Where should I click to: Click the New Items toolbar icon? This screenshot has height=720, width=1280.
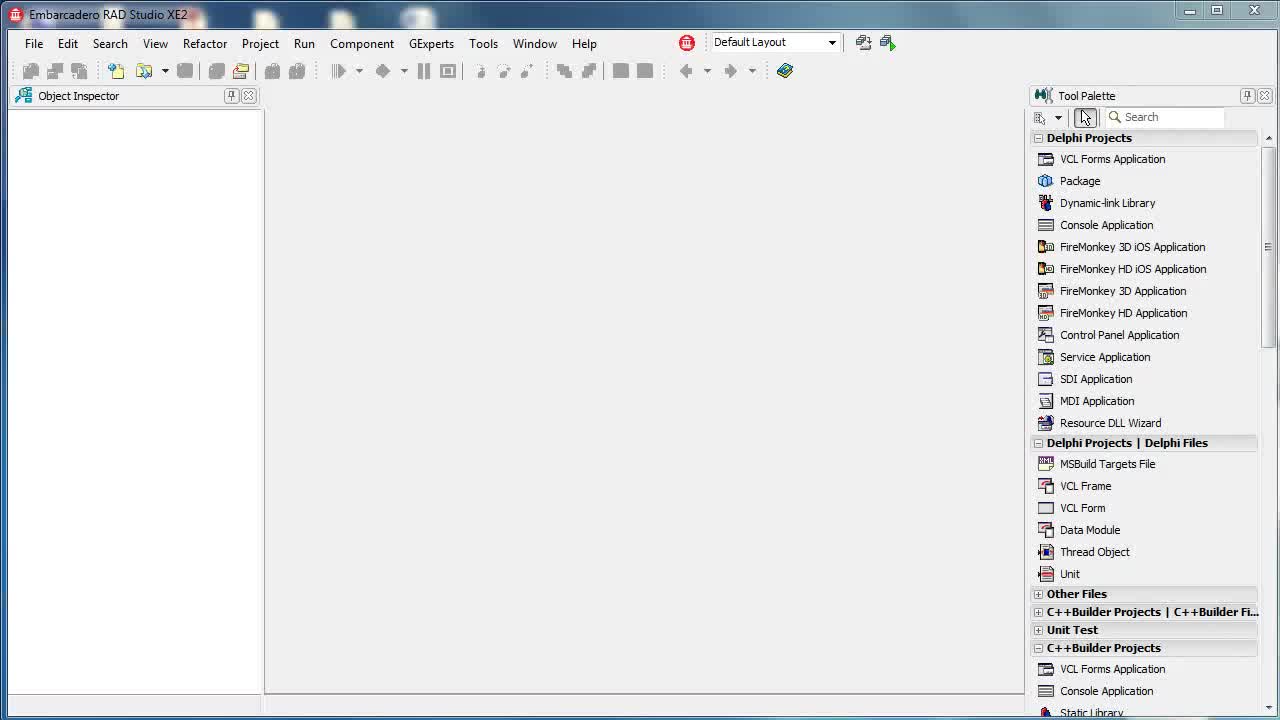point(116,71)
